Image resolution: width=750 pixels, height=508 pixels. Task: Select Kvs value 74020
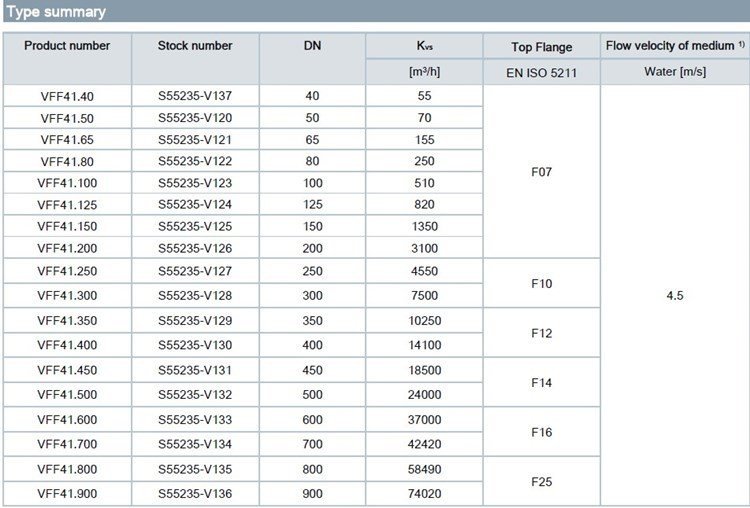(x=424, y=494)
